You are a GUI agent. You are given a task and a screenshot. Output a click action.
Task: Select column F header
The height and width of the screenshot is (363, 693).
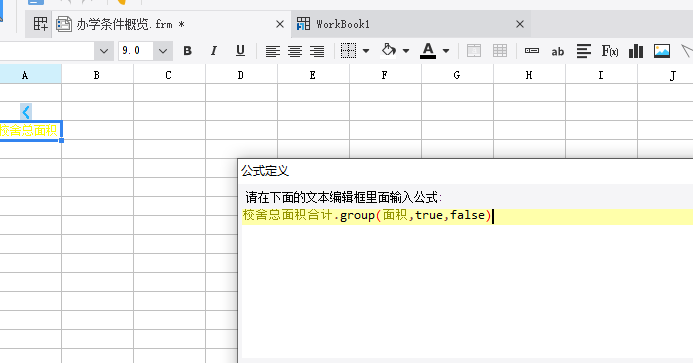click(385, 75)
